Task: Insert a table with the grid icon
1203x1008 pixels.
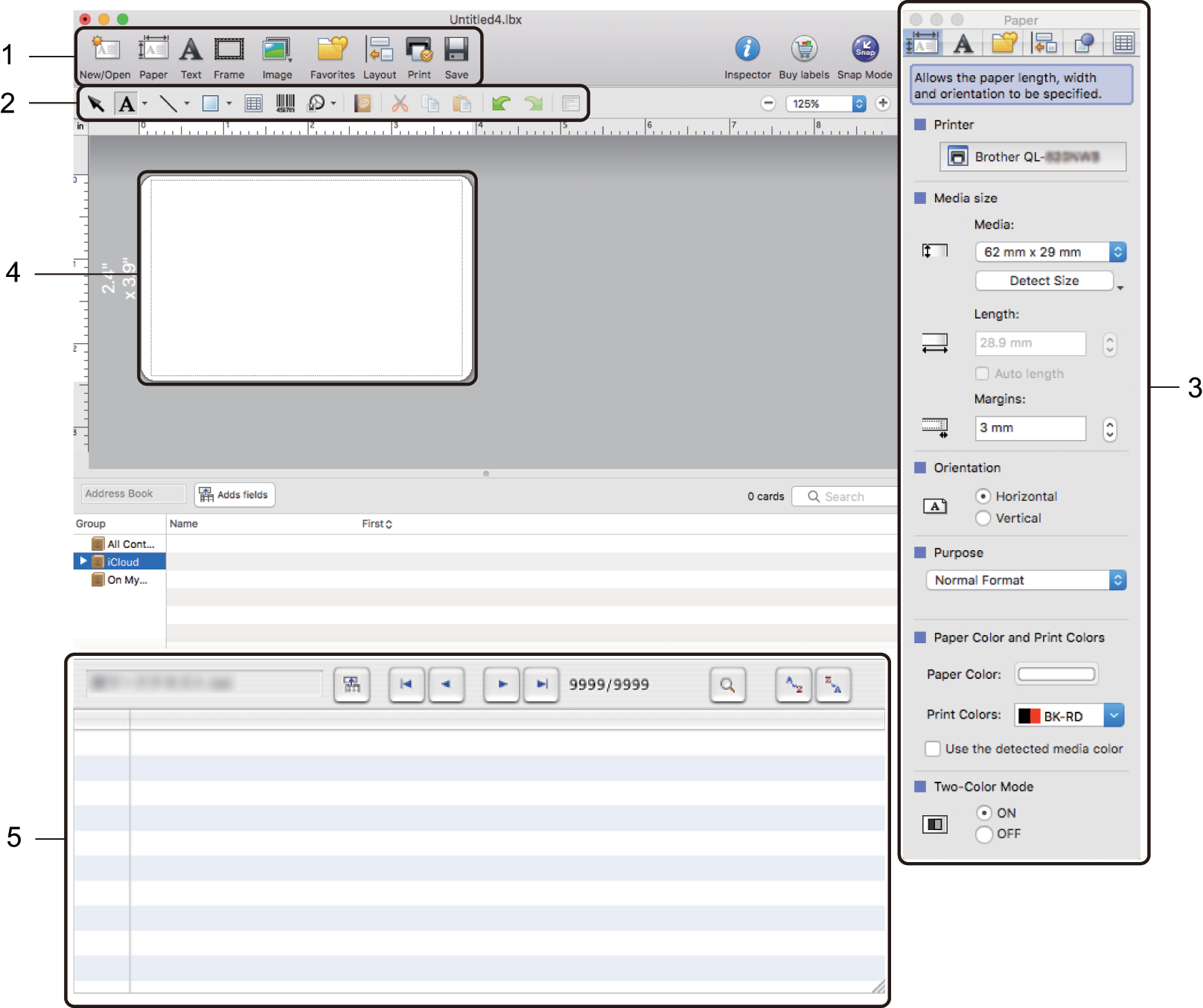Action: 254,103
